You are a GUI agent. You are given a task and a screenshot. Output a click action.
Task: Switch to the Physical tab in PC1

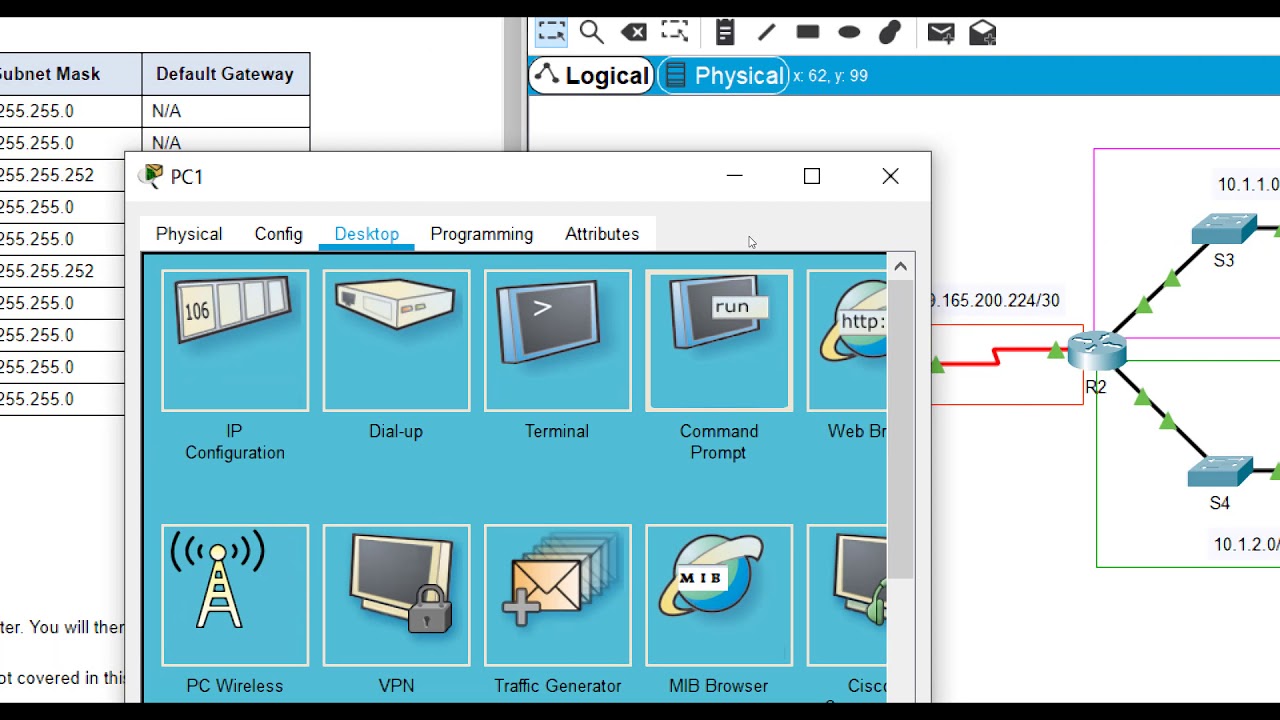click(x=189, y=234)
